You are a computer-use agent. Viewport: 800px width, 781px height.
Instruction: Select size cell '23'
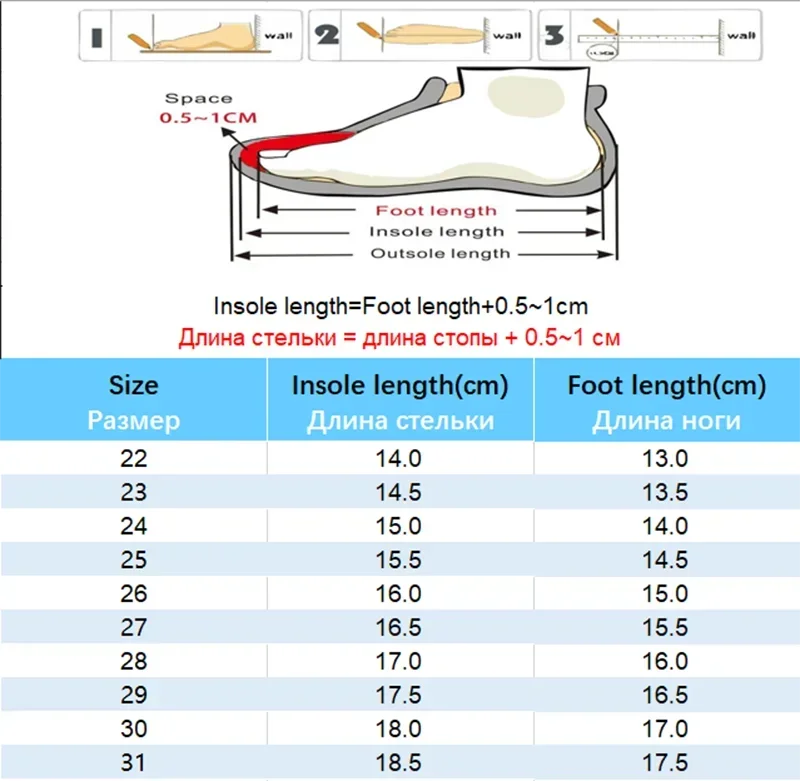(134, 492)
